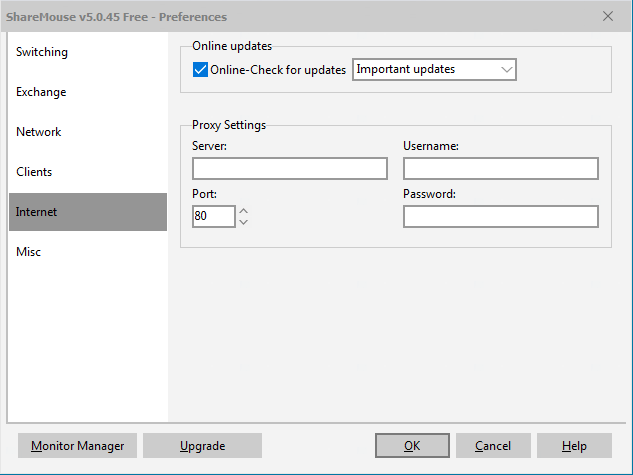Close the Preferences window

[608, 16]
